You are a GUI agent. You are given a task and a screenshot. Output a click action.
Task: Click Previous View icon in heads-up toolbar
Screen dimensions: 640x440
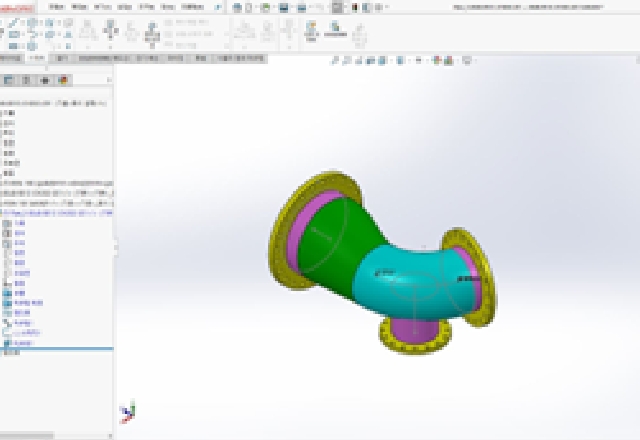click(x=358, y=61)
